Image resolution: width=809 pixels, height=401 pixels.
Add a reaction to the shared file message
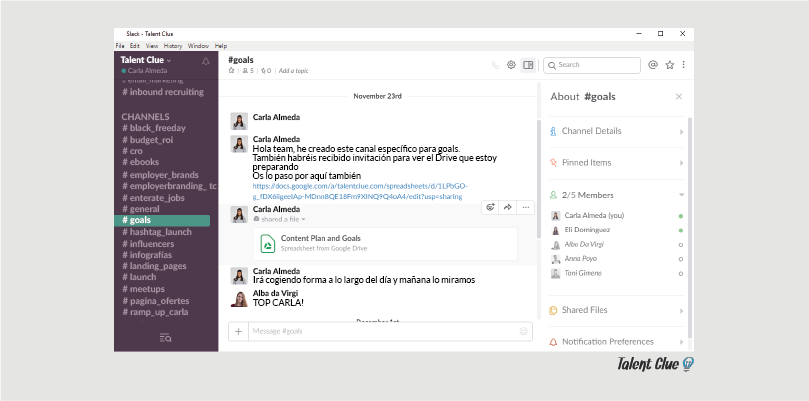(491, 207)
